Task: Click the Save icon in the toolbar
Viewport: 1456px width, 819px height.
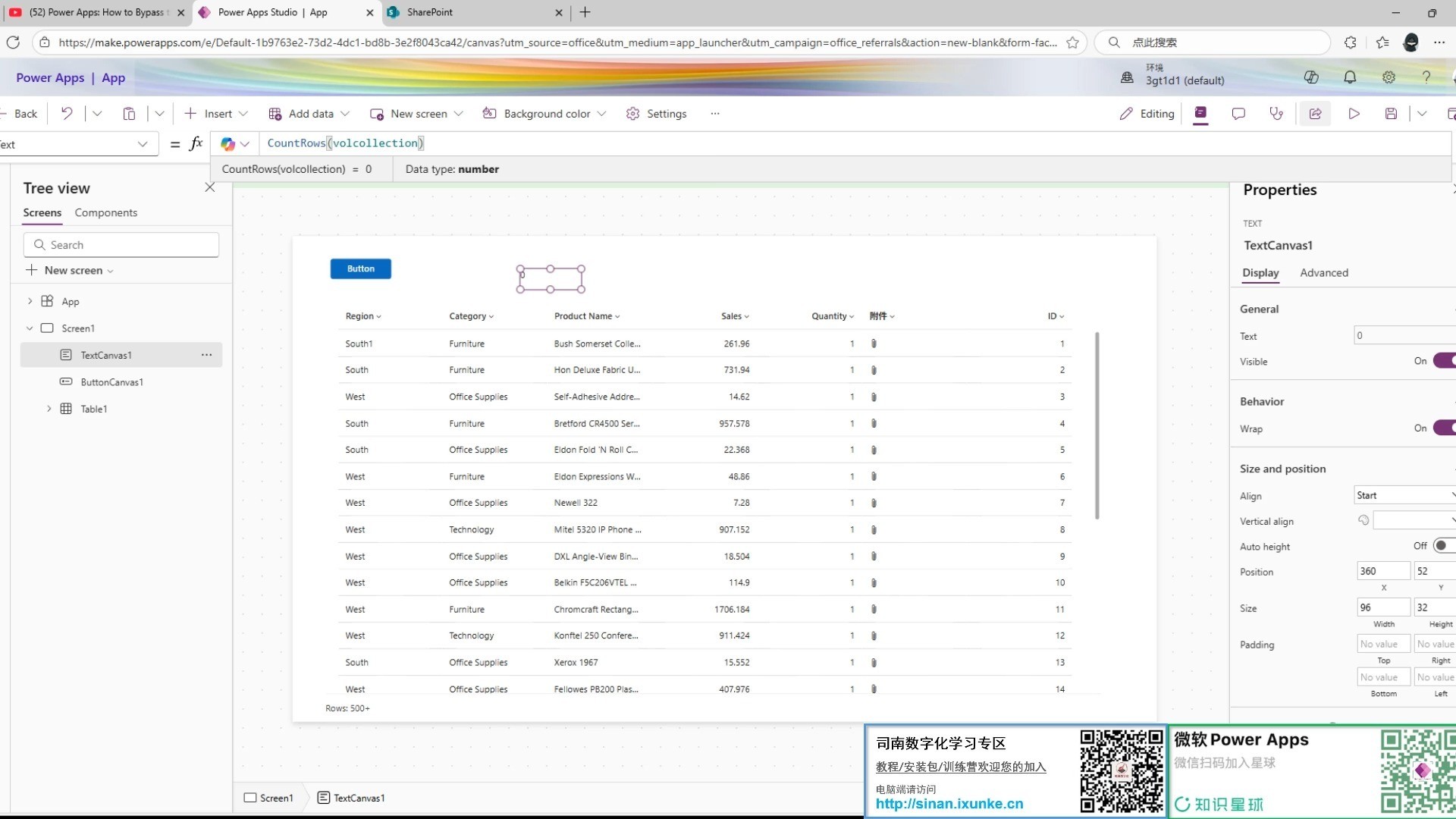Action: 1391,114
